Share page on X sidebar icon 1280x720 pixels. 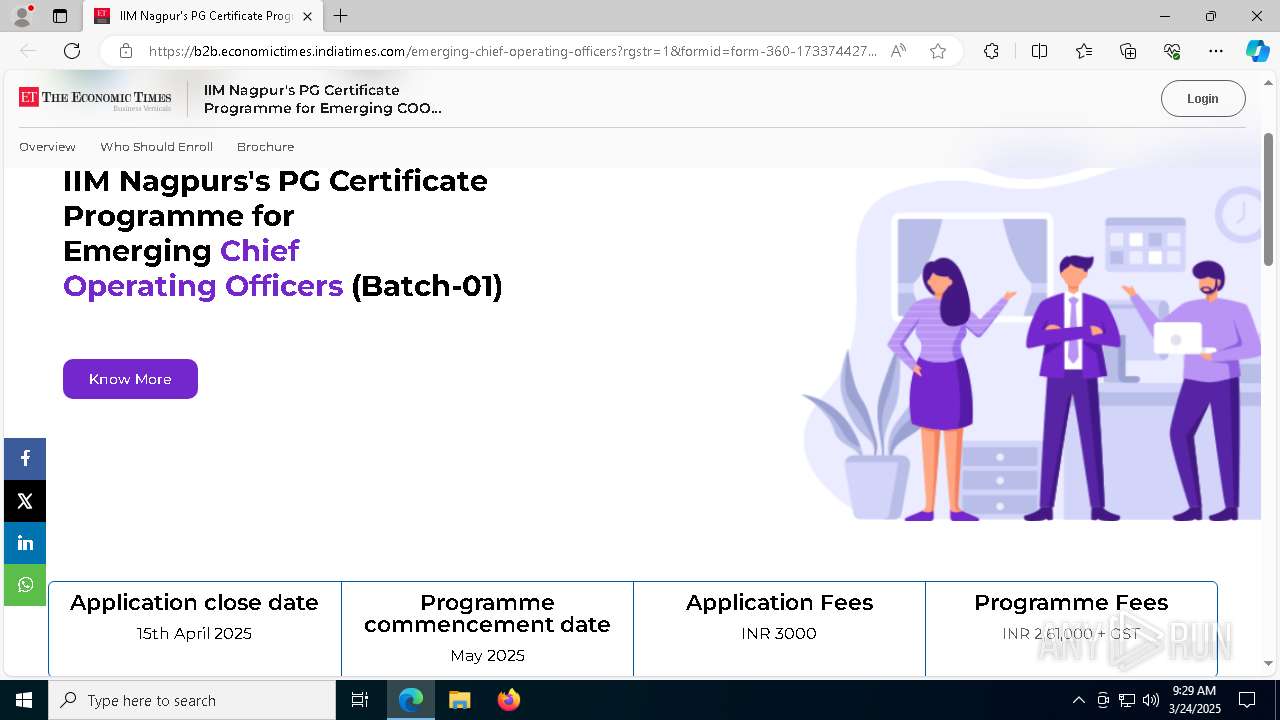(25, 501)
